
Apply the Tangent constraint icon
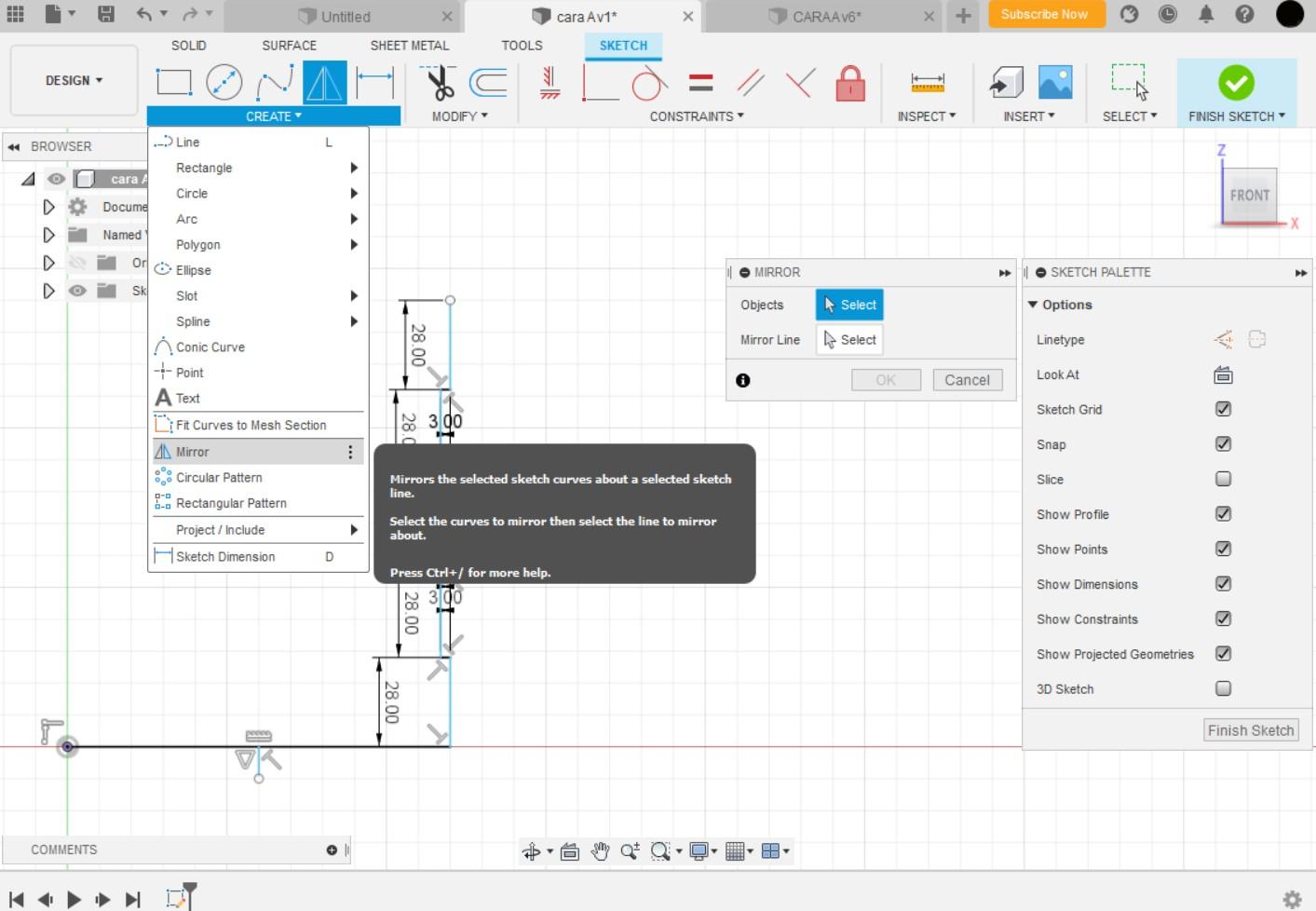coord(649,83)
